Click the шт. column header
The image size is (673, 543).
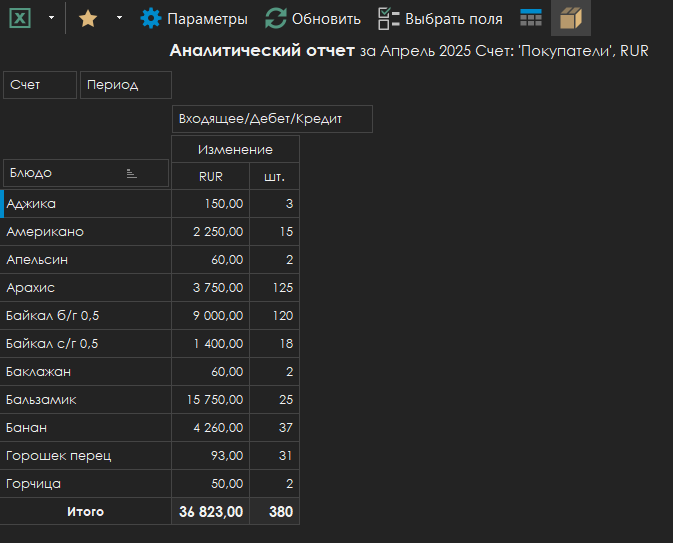(x=274, y=177)
